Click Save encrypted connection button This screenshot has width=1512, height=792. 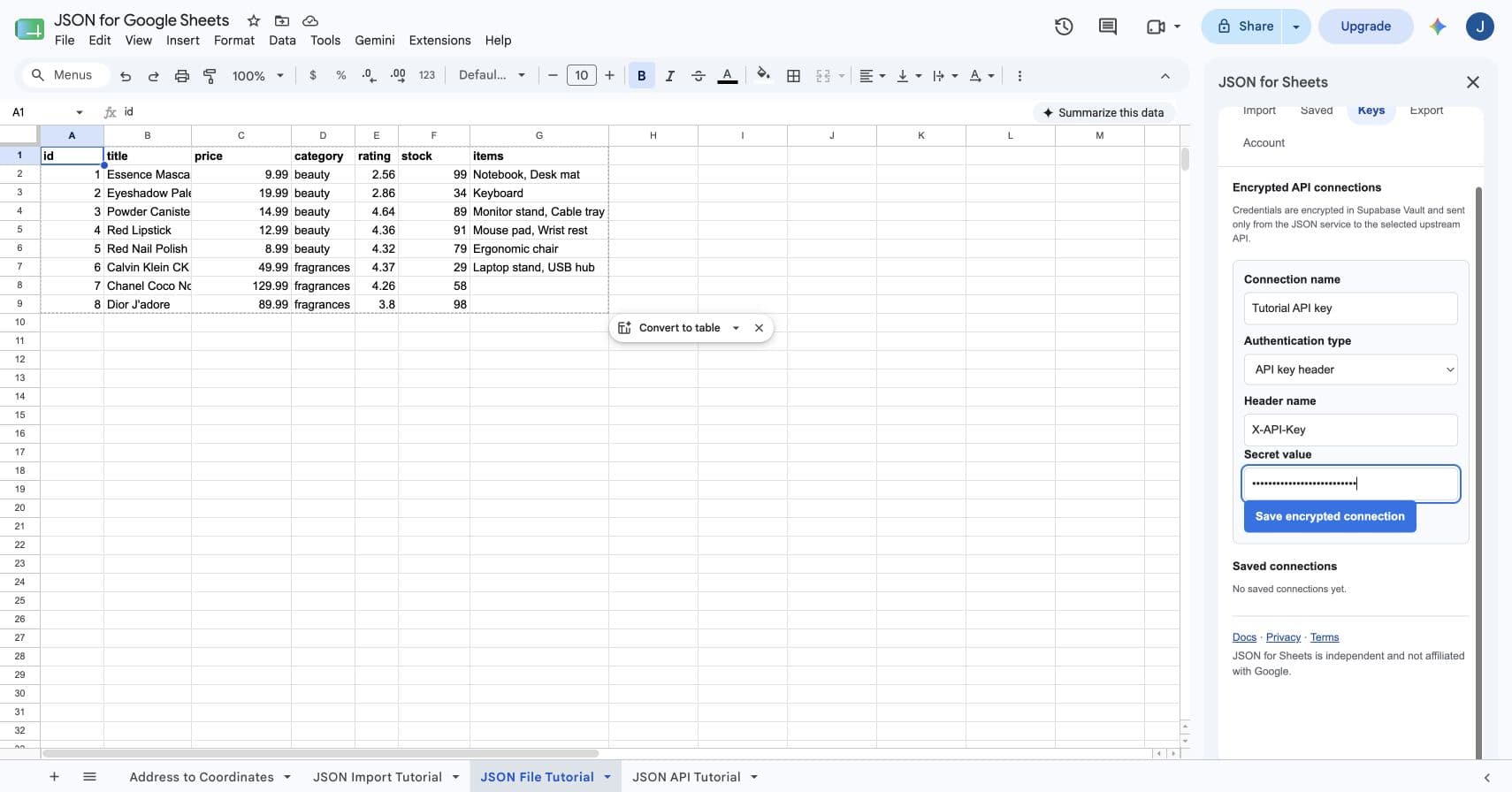click(1330, 516)
